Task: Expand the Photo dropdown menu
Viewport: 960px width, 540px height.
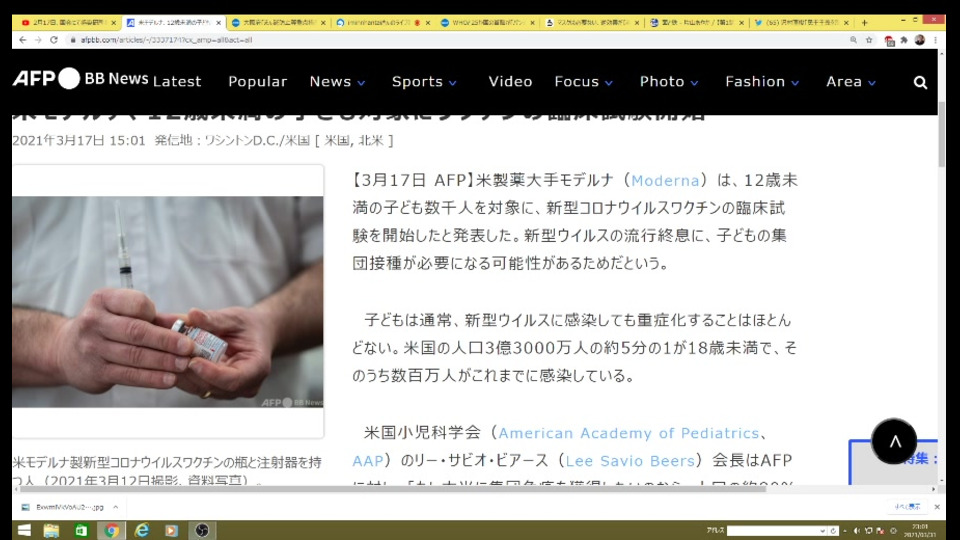Action: pyautogui.click(x=669, y=81)
